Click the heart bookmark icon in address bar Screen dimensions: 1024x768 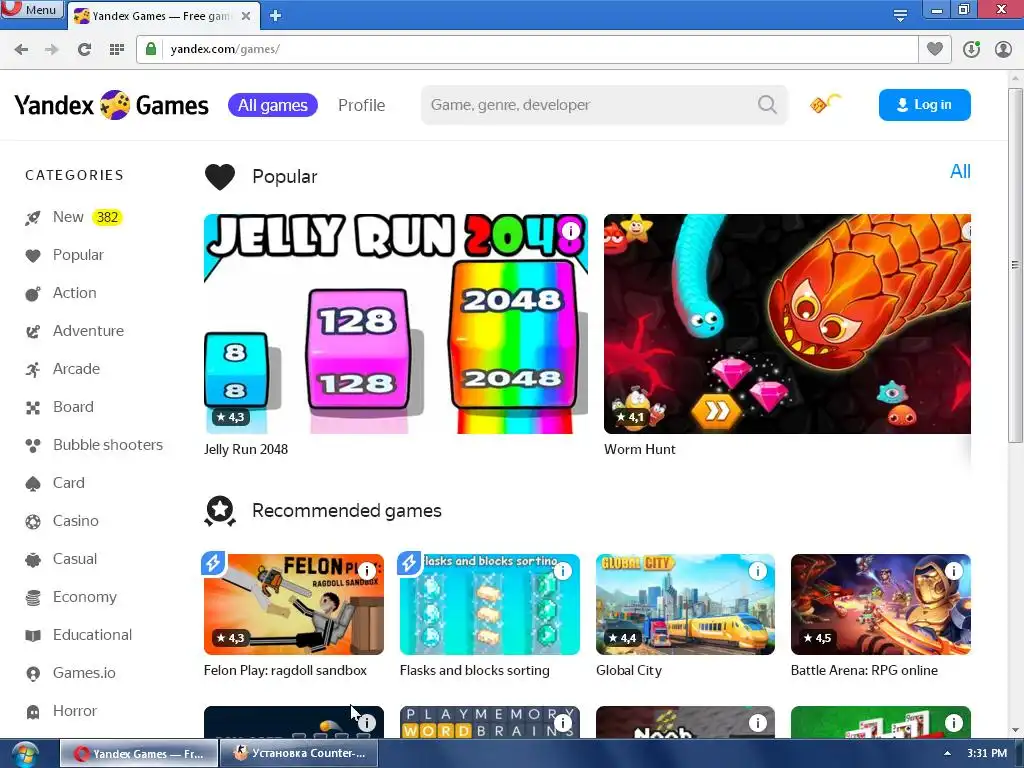point(935,49)
